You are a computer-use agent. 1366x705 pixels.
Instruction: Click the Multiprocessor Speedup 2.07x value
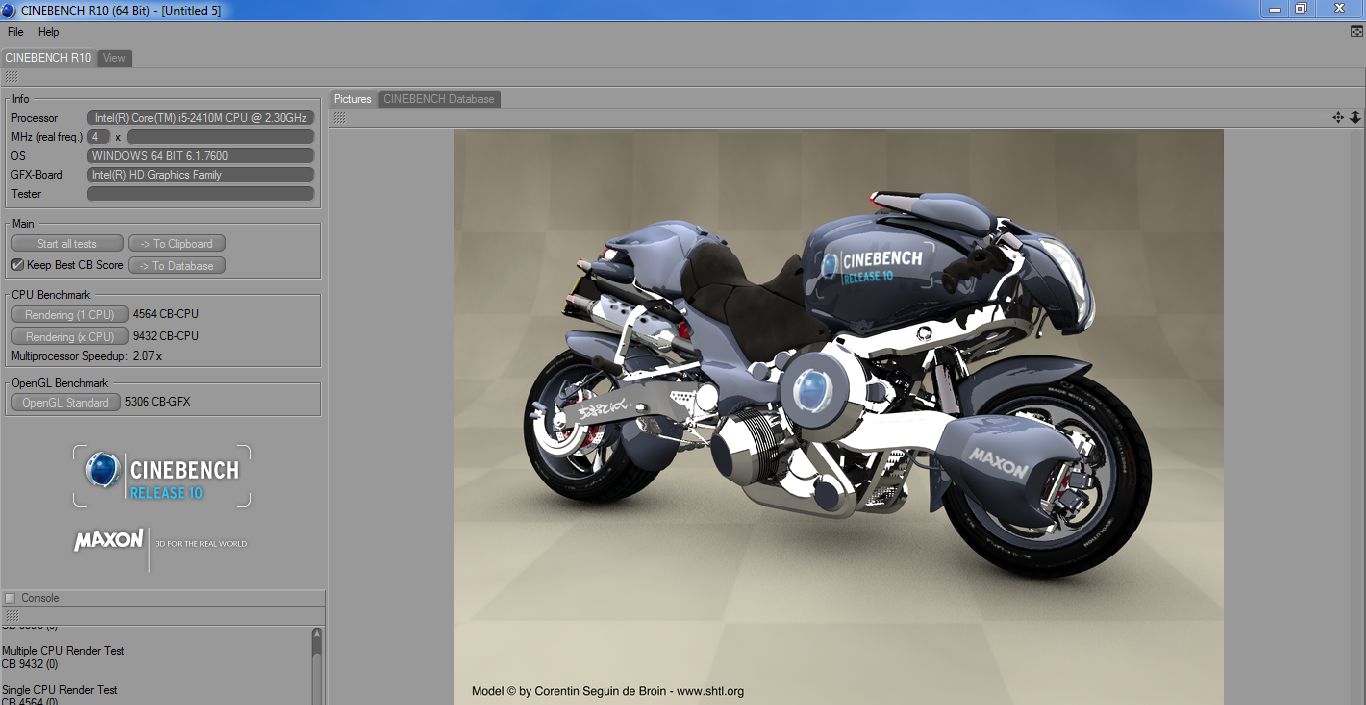coord(147,356)
